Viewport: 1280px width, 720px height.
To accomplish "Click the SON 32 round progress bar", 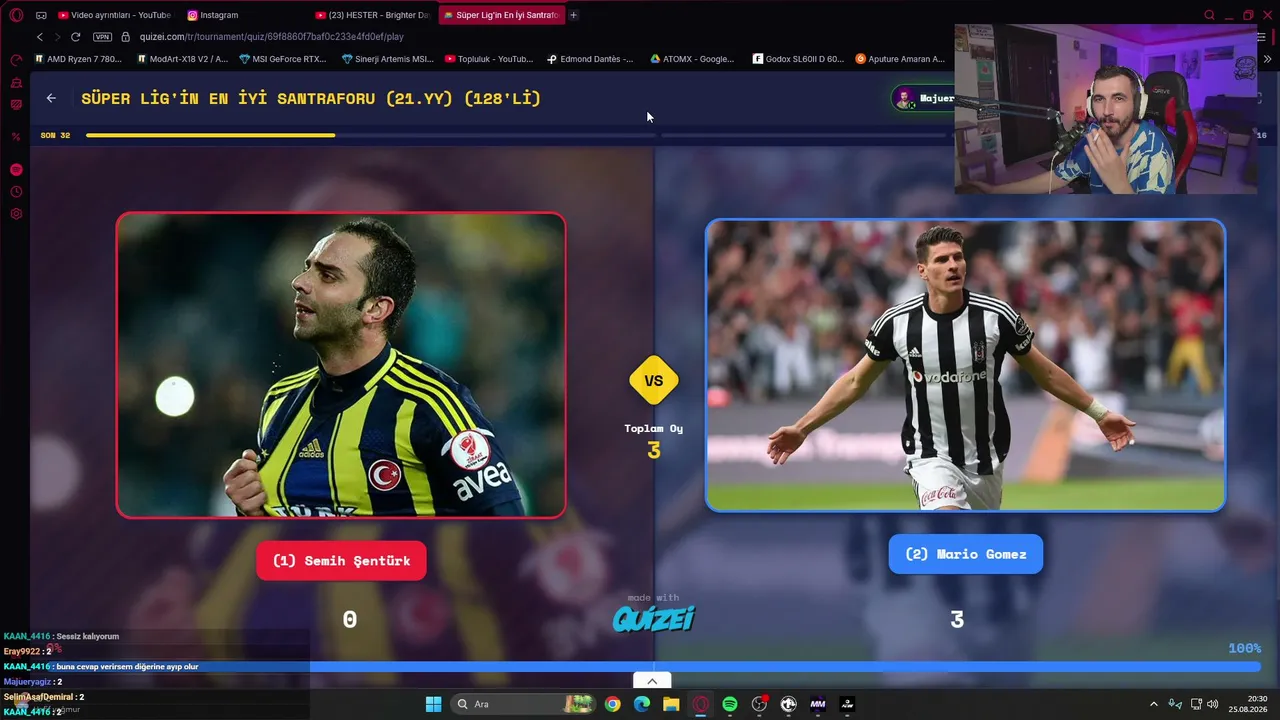I will tap(370, 135).
